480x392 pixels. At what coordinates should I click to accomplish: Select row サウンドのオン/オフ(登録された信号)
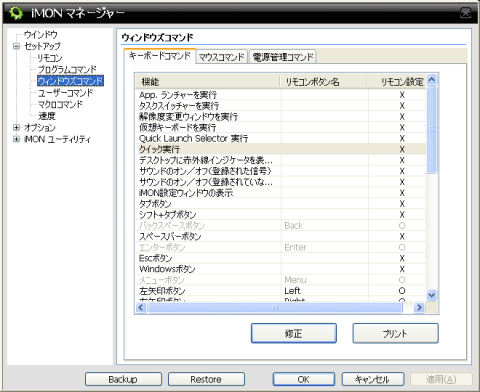click(x=281, y=171)
